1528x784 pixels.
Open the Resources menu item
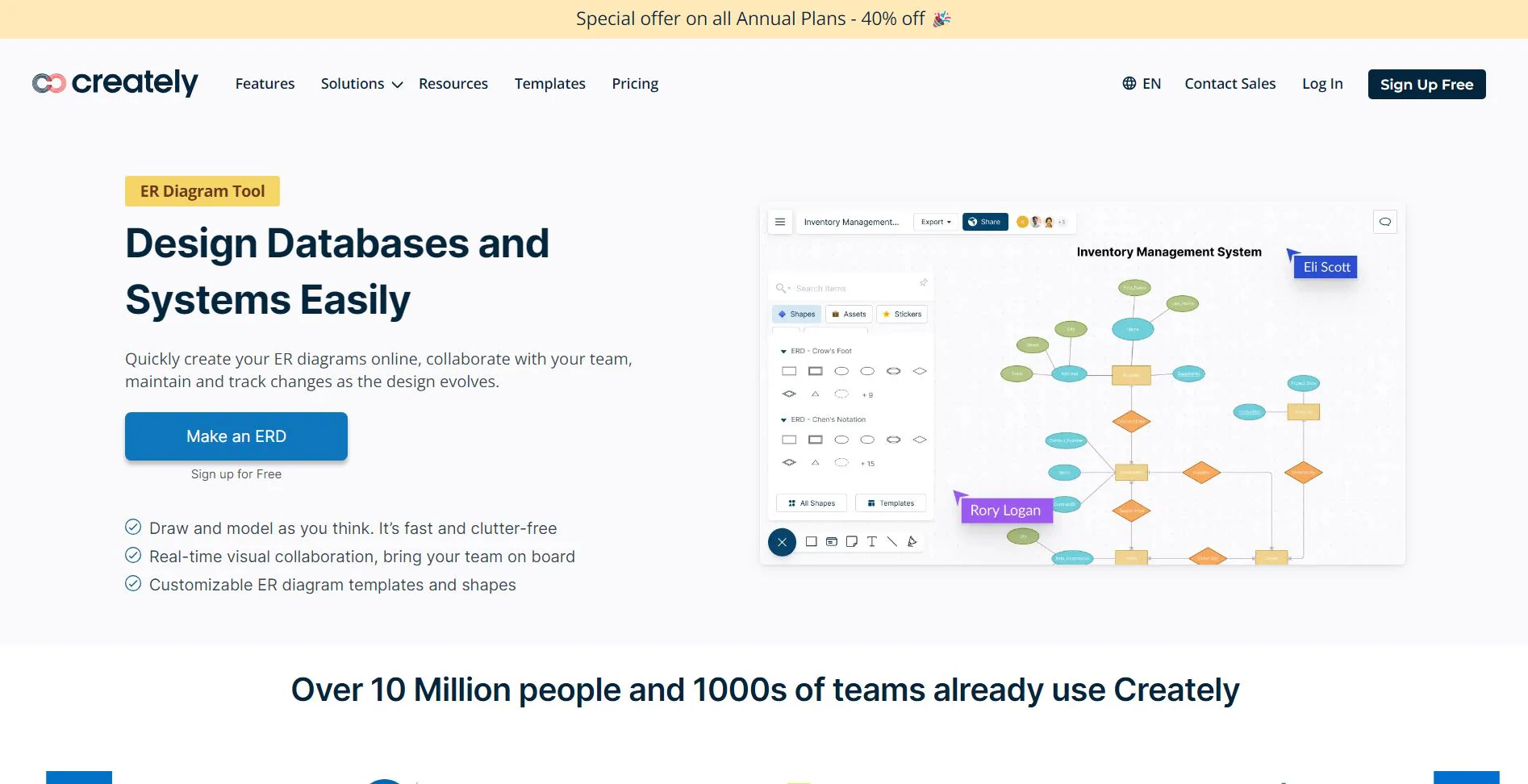click(453, 84)
